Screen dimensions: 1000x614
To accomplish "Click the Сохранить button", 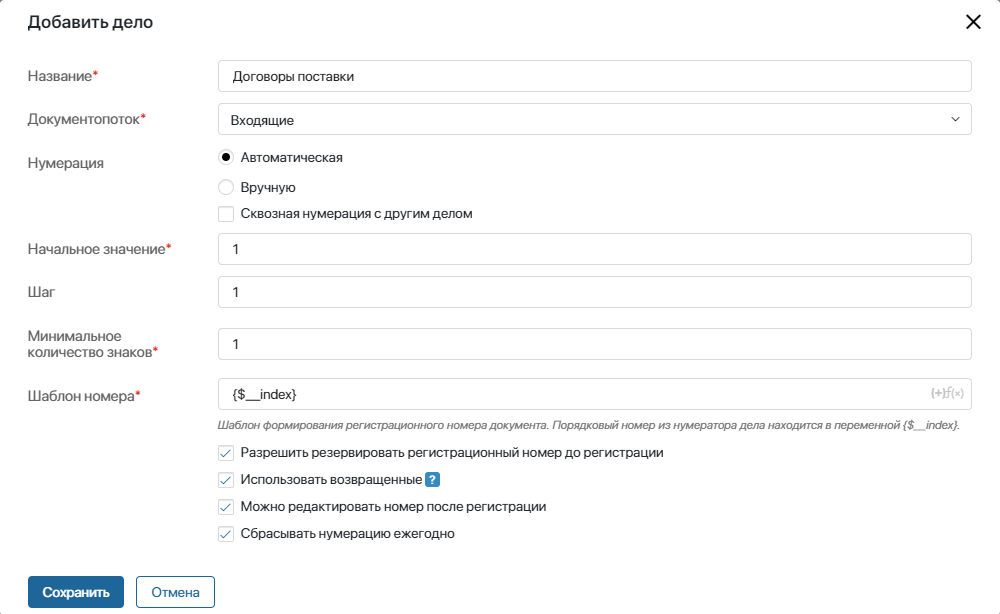I will tap(77, 591).
